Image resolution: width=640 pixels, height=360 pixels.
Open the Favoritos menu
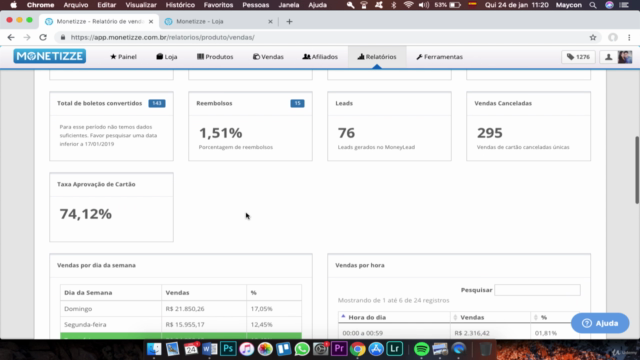[218, 5]
